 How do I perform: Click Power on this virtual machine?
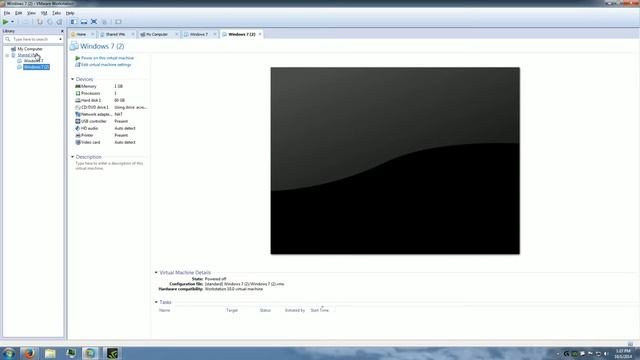point(107,58)
